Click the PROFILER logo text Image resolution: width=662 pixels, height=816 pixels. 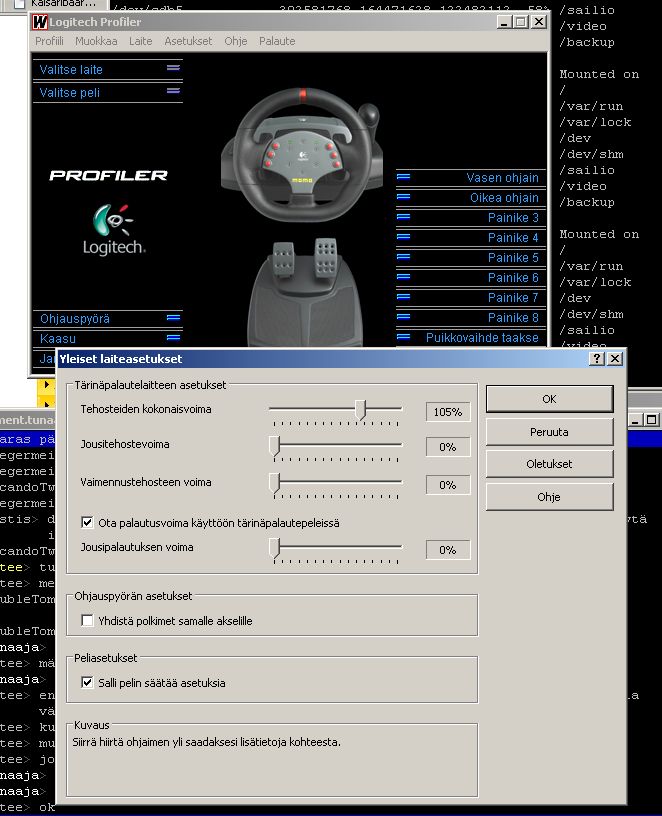click(109, 175)
